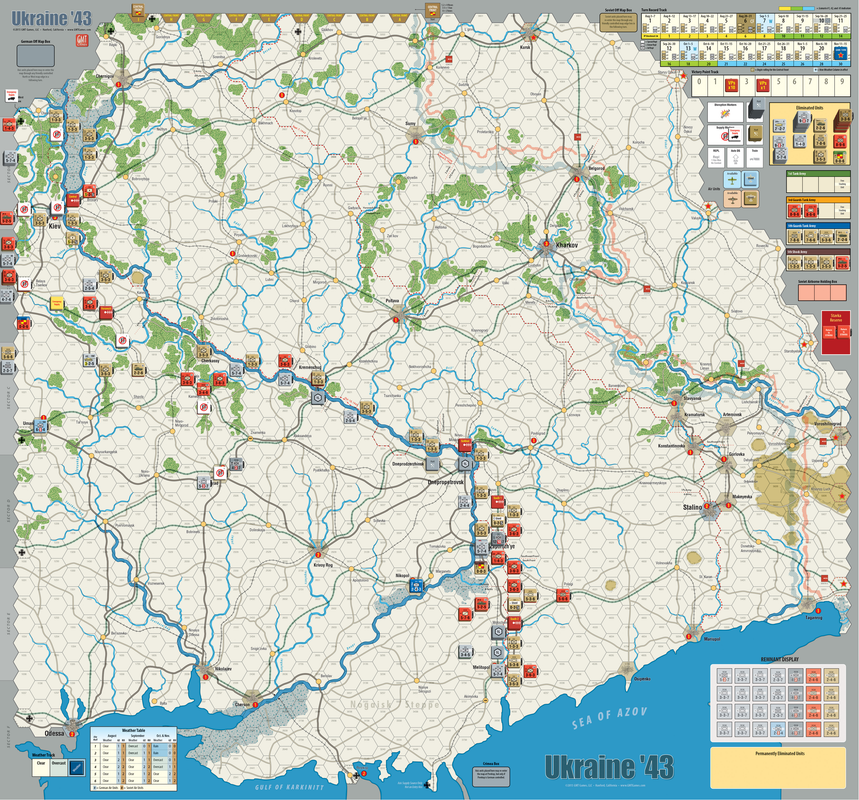The image size is (859, 800).
Task: Click the Sumy city label
Action: click(410, 124)
